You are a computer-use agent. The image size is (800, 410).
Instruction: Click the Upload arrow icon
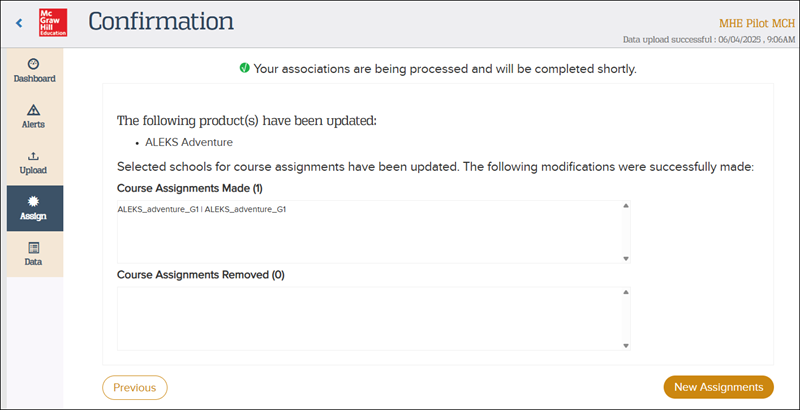34,156
